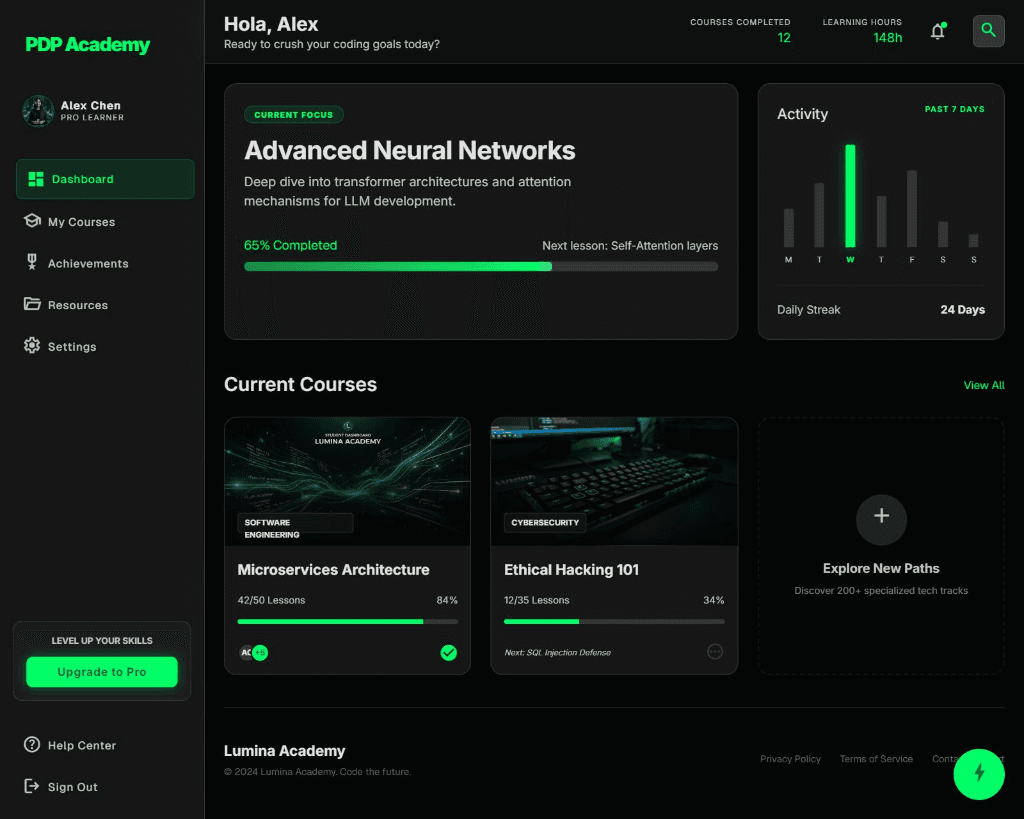Click the Help Center question mark icon
This screenshot has width=1024, height=819.
pos(32,745)
